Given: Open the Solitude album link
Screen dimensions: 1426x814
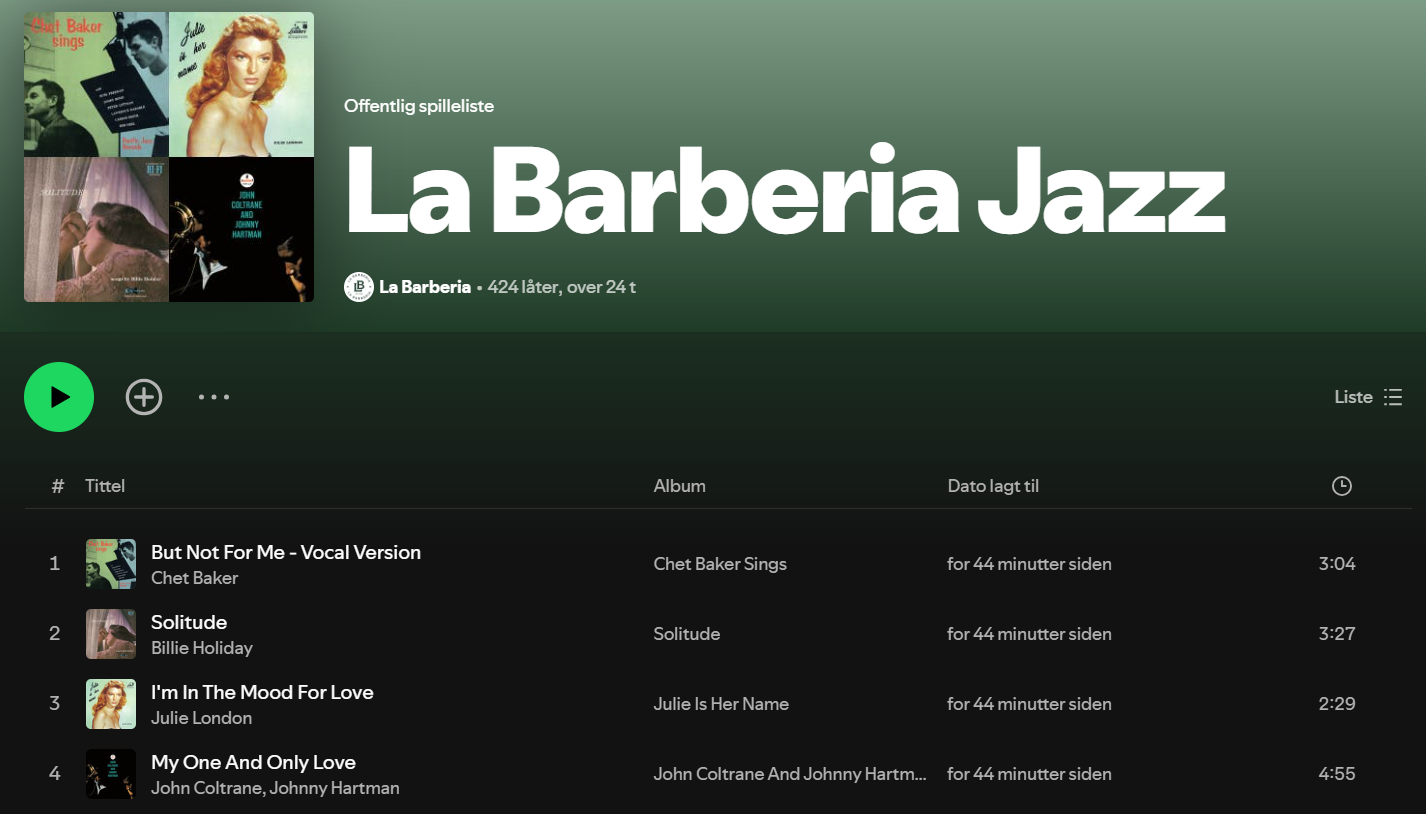Looking at the screenshot, I should 687,634.
